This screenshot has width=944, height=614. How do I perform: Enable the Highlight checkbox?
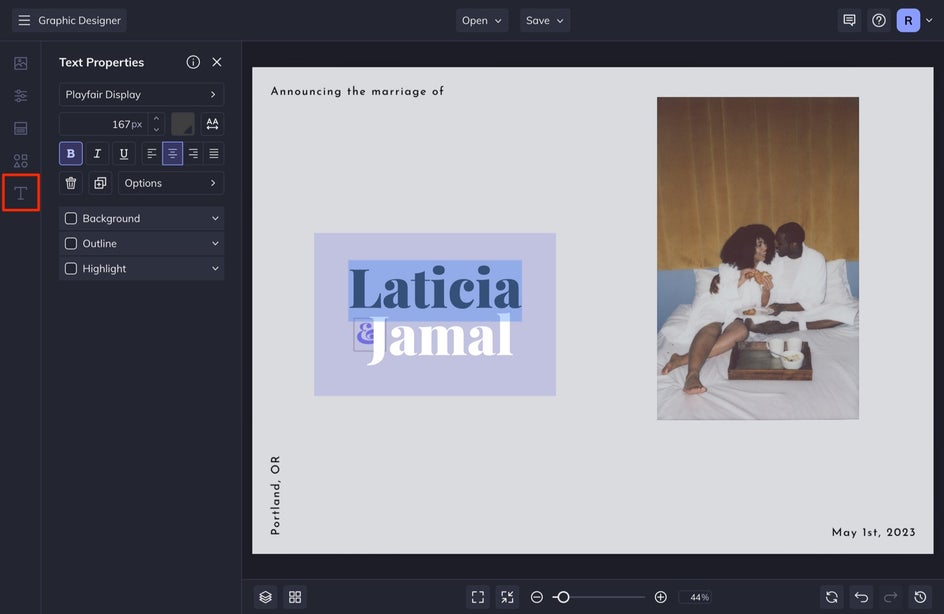point(71,268)
